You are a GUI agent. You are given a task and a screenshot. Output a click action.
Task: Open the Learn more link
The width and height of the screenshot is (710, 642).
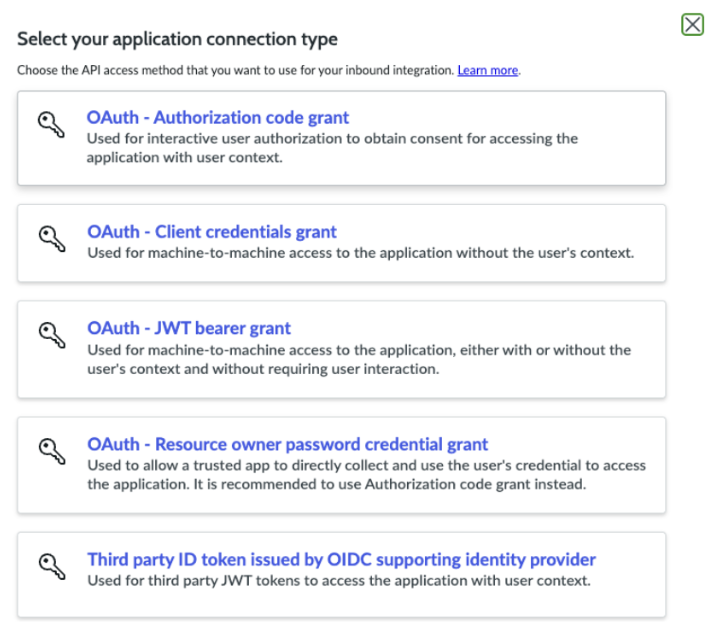[488, 70]
